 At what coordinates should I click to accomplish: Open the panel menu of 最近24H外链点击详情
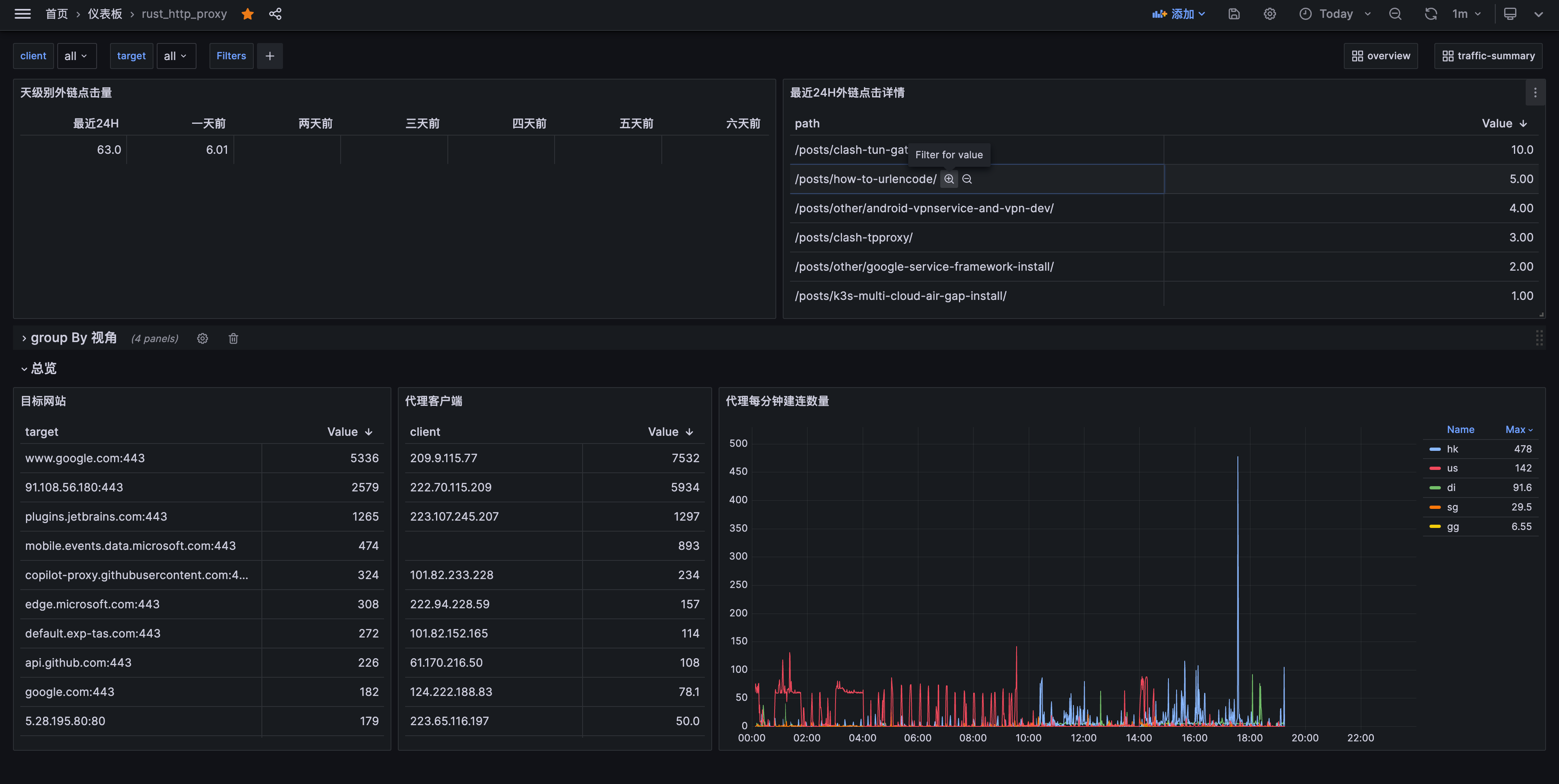pos(1535,93)
